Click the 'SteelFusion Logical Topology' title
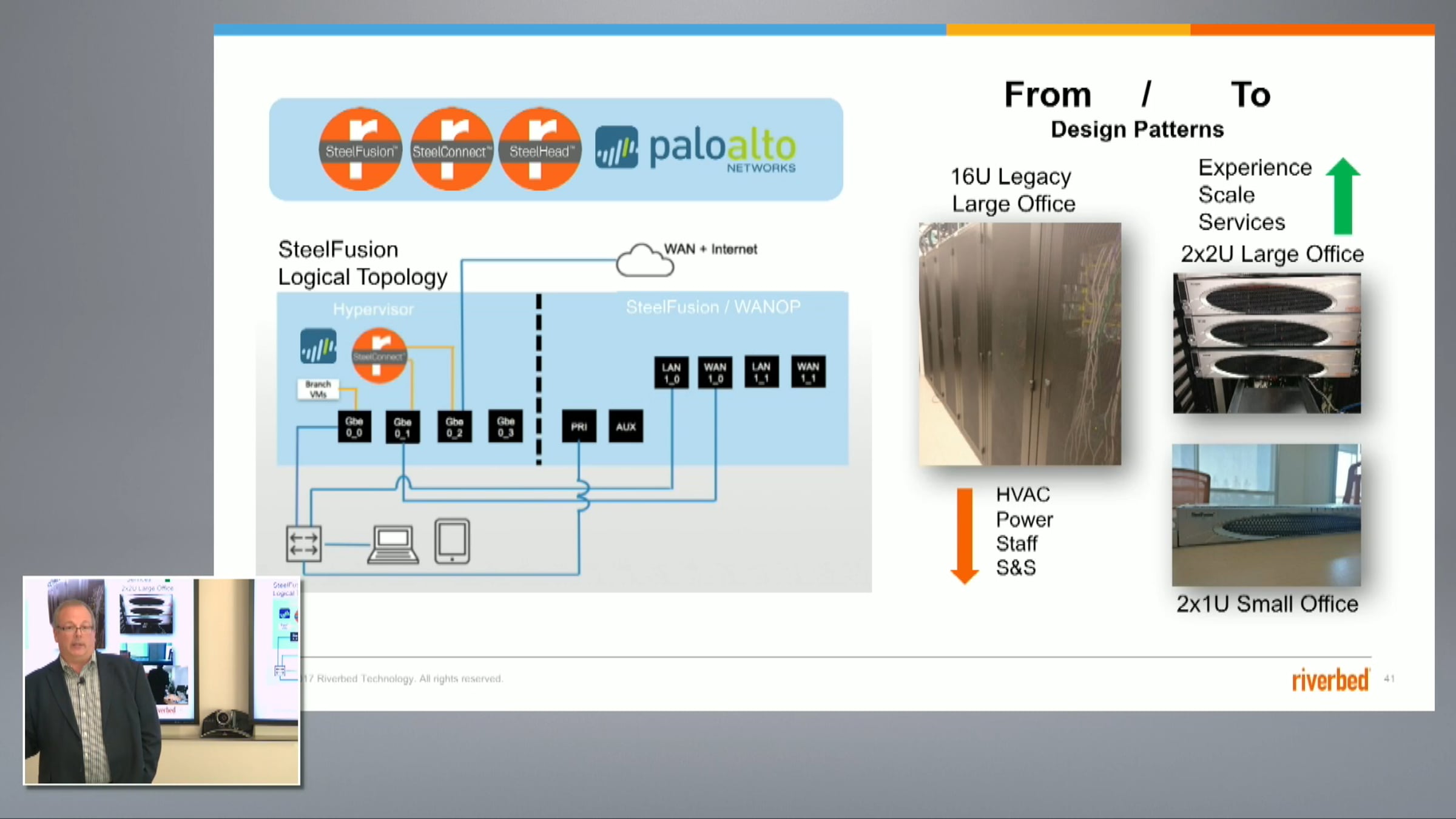 pyautogui.click(x=362, y=263)
